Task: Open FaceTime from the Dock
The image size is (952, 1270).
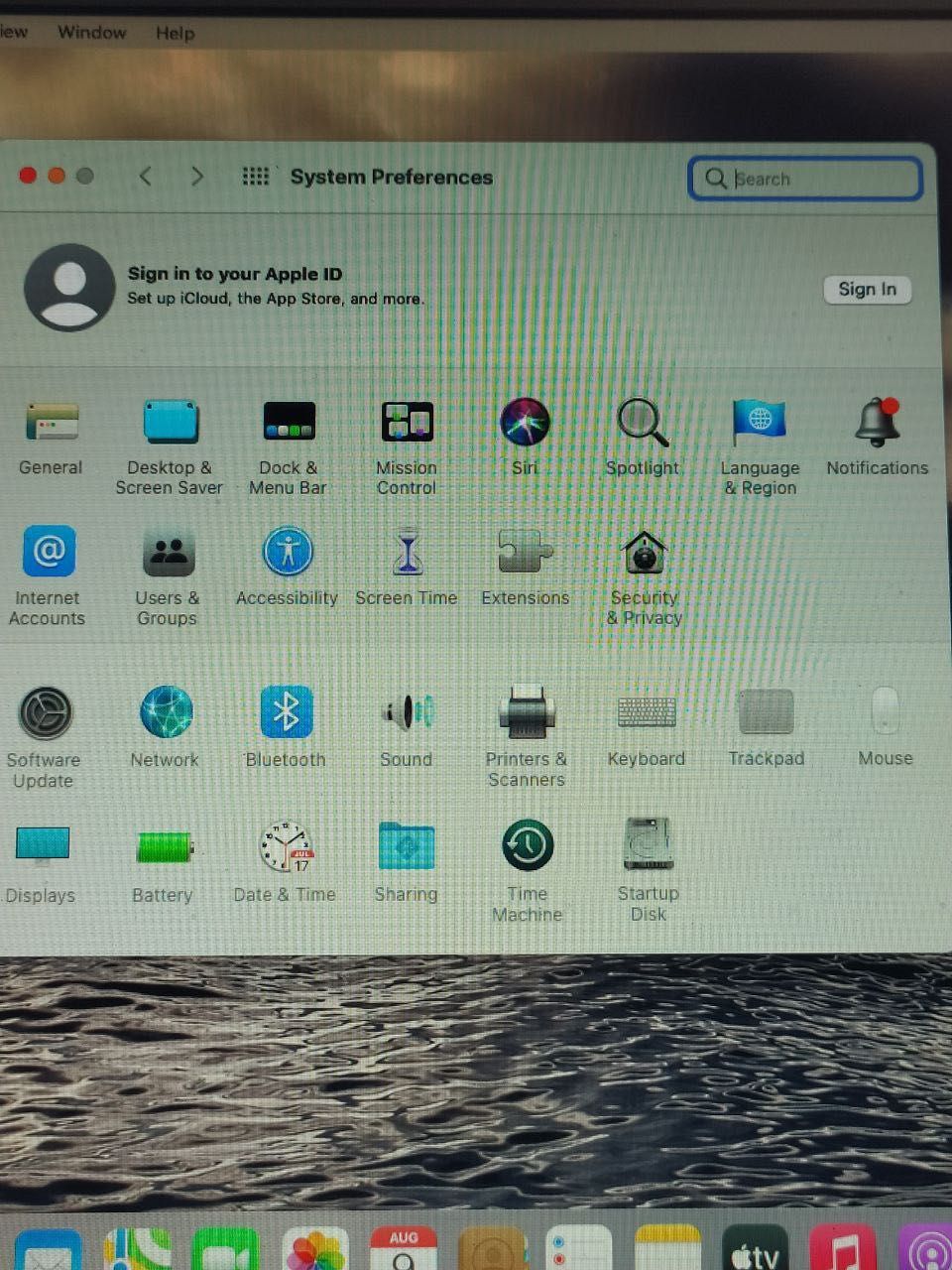Action: pyautogui.click(x=226, y=1249)
